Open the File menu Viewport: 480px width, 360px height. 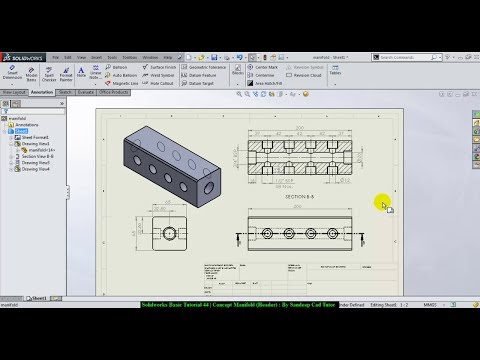pyautogui.click(x=55, y=57)
